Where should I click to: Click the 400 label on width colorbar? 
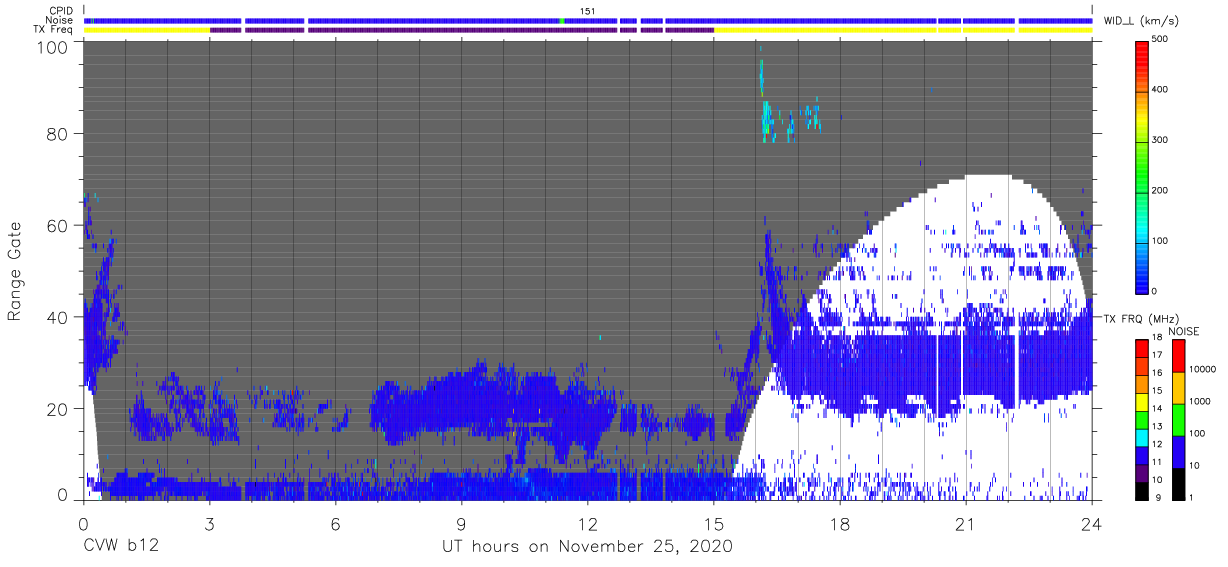tap(1162, 90)
